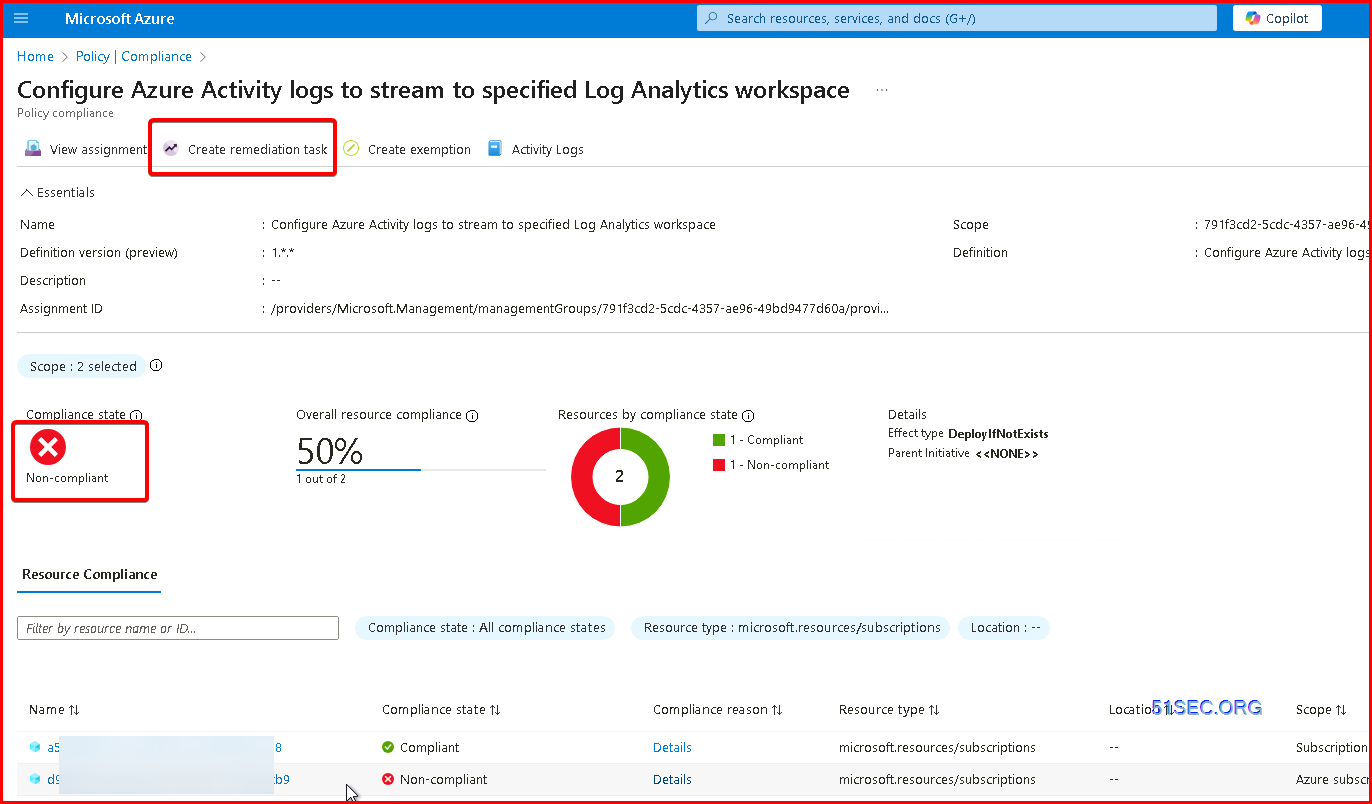Click View assignment icon

[33, 149]
